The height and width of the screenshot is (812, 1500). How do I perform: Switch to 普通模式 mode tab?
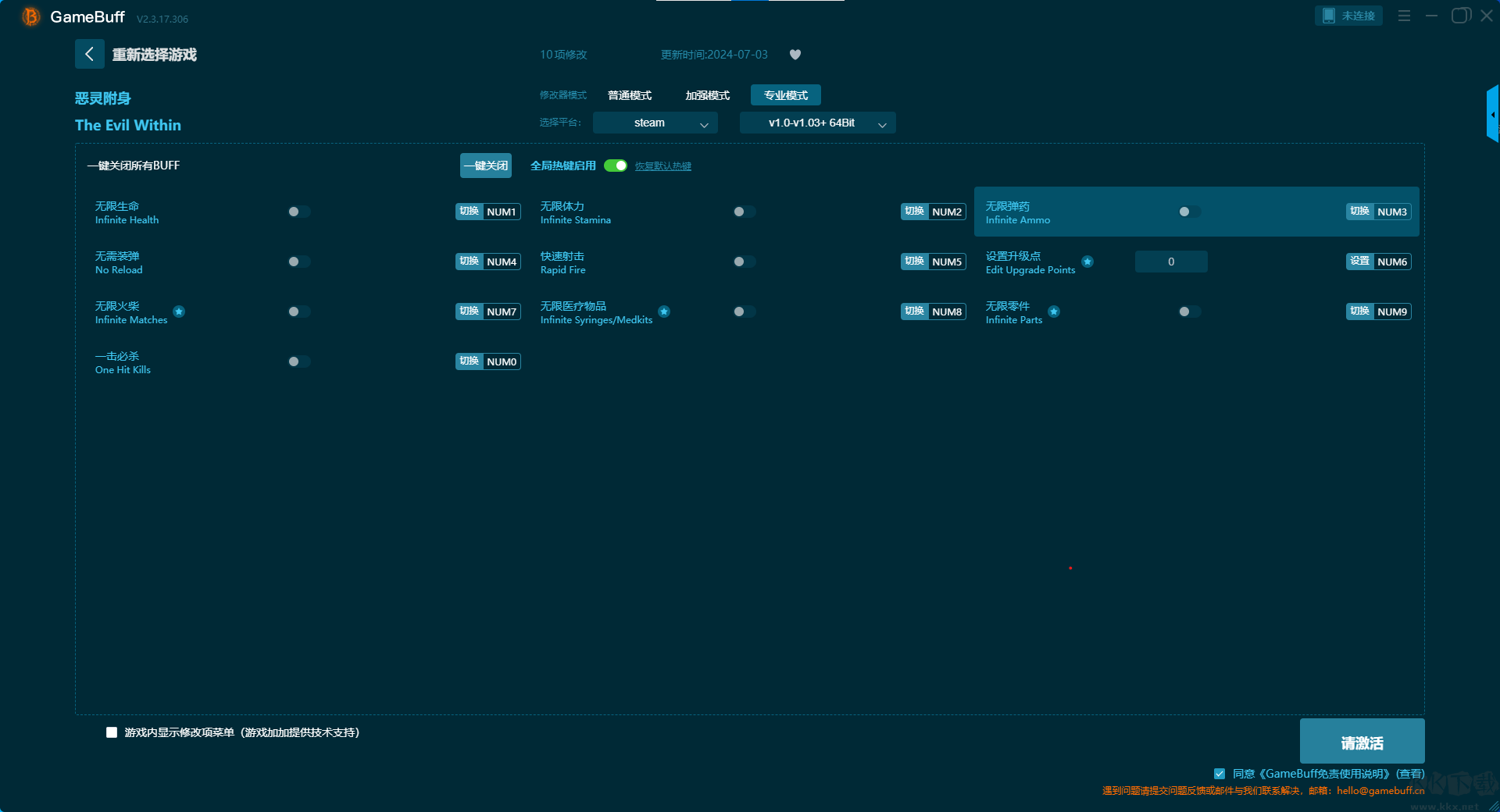(x=630, y=95)
